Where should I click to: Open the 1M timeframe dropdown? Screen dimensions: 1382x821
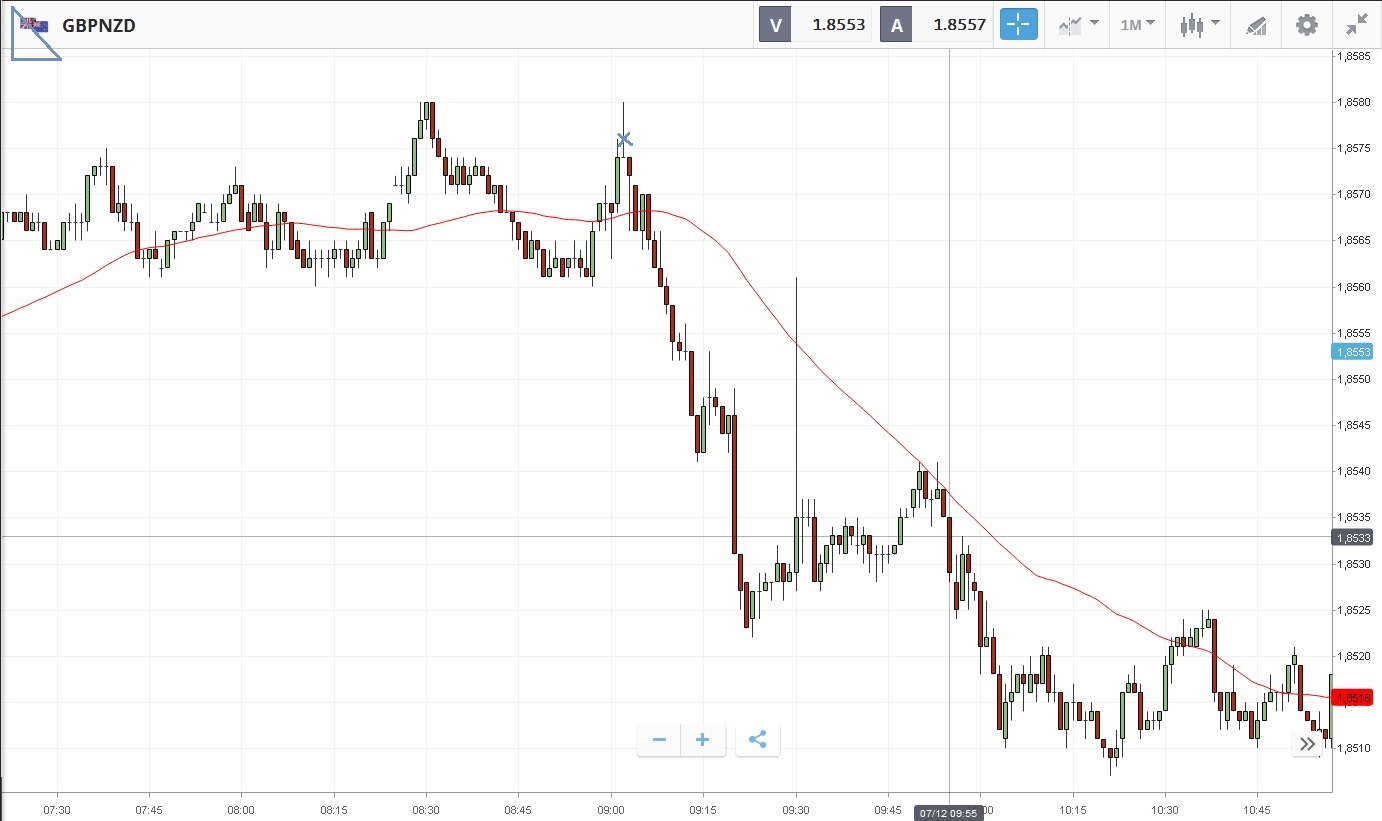(1137, 25)
